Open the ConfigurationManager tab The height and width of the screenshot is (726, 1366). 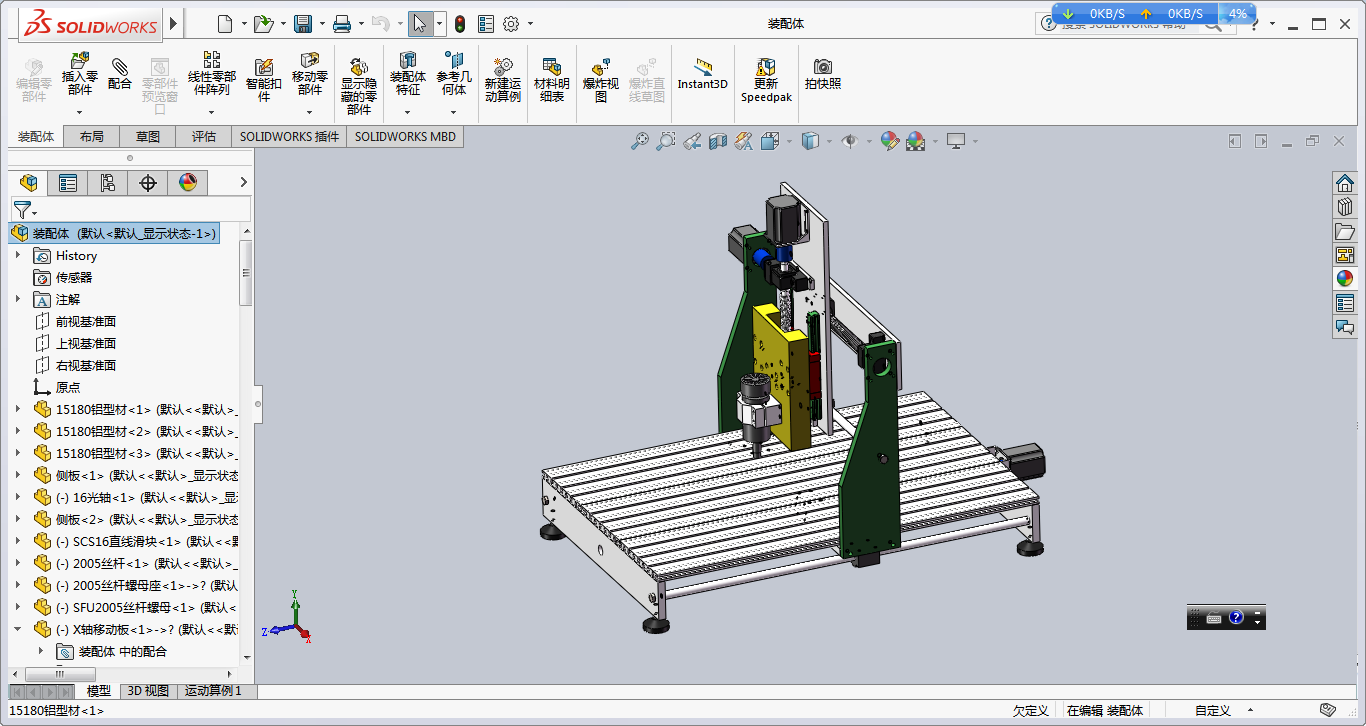108,182
